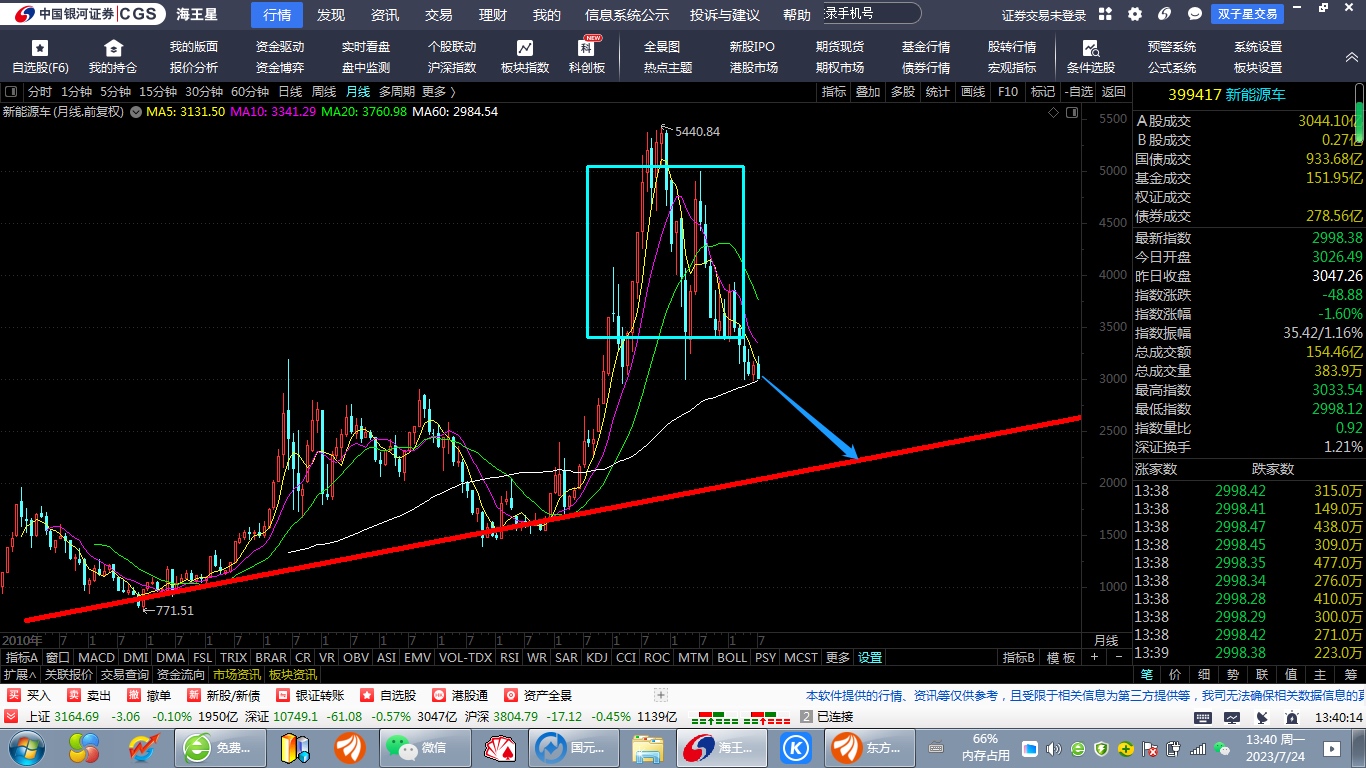The width and height of the screenshot is (1366, 768).
Task: Toggle the 画线 drawing tool
Action: coord(973,92)
